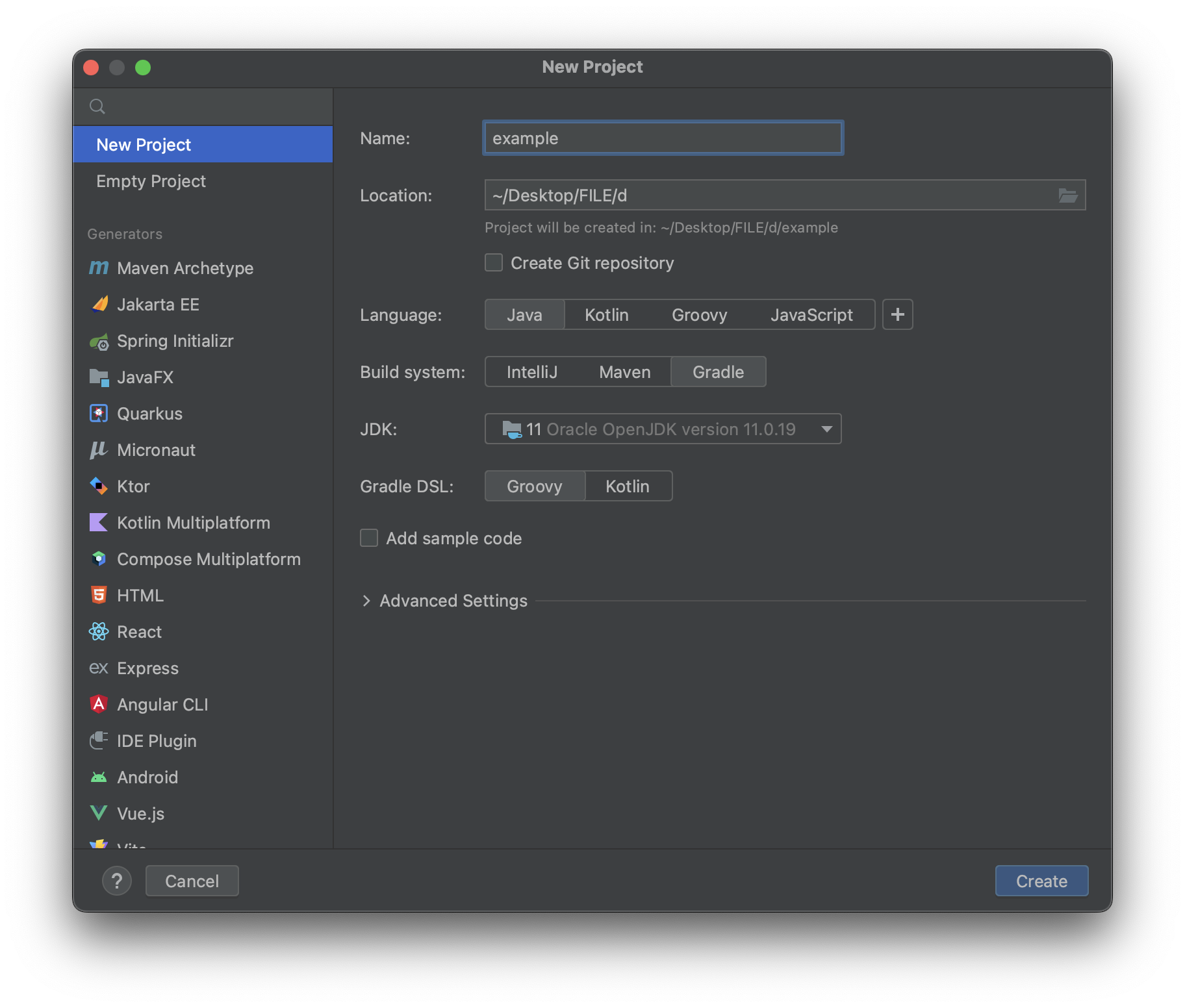Set Gradle DSL to Kotlin
Screen dimensions: 1185x1008
(x=628, y=486)
